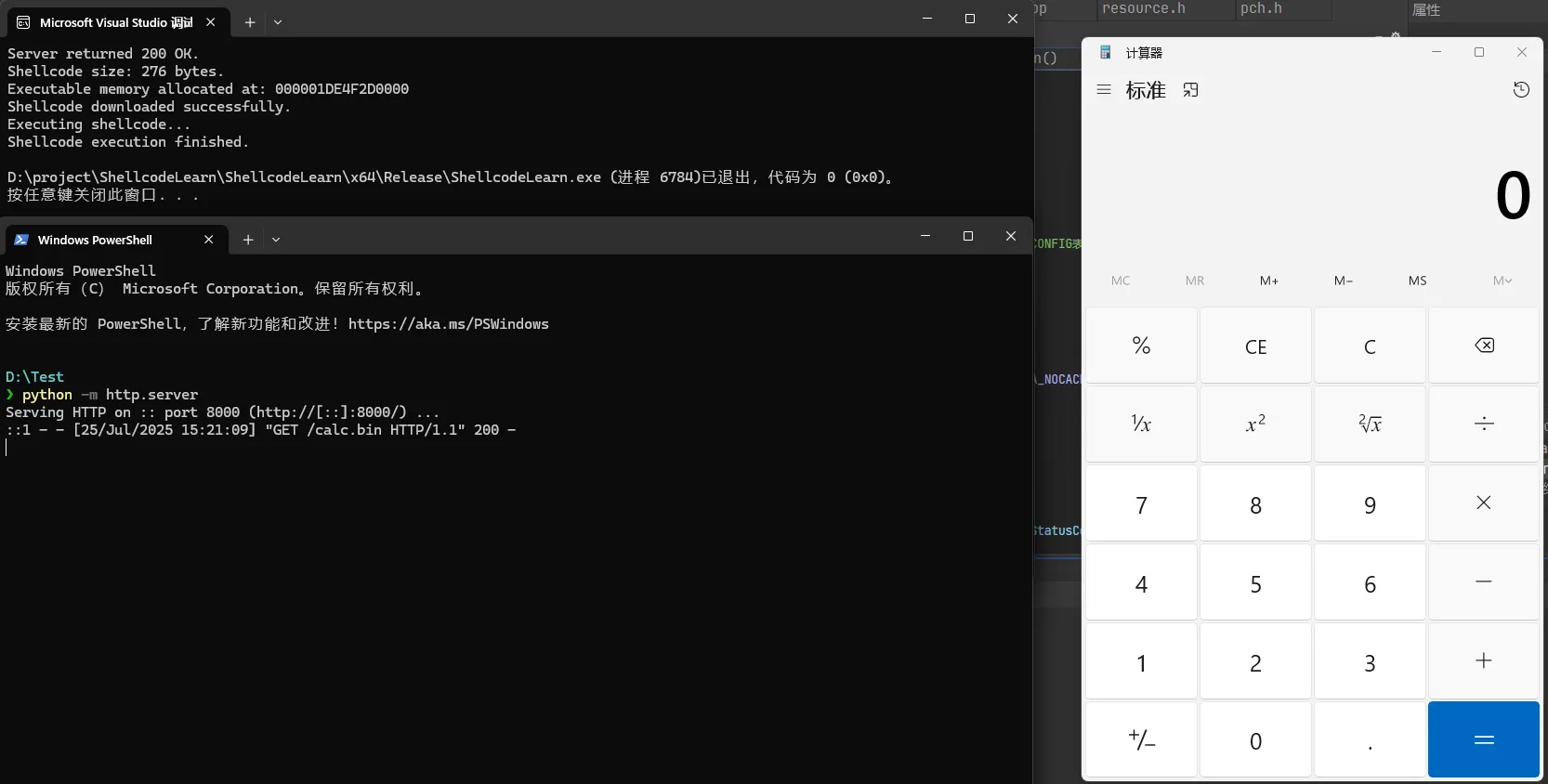
Task: Toggle Calculator keep-on-top mode icon
Action: (1191, 90)
